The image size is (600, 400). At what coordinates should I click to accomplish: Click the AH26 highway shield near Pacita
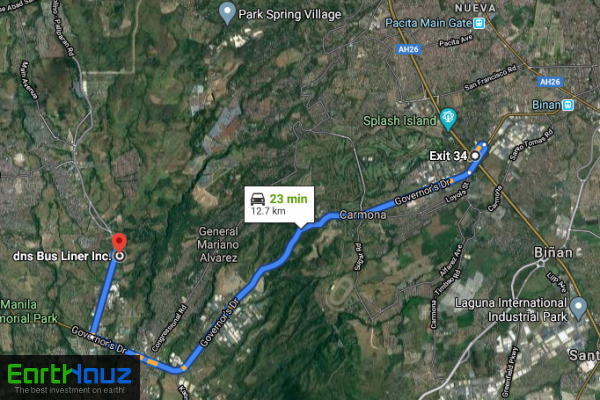coord(408,49)
